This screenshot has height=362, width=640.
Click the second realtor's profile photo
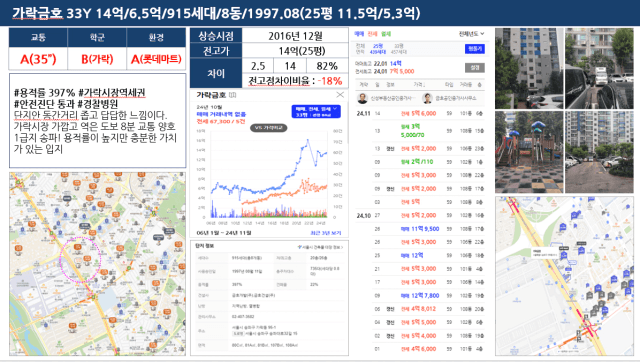(x=427, y=98)
